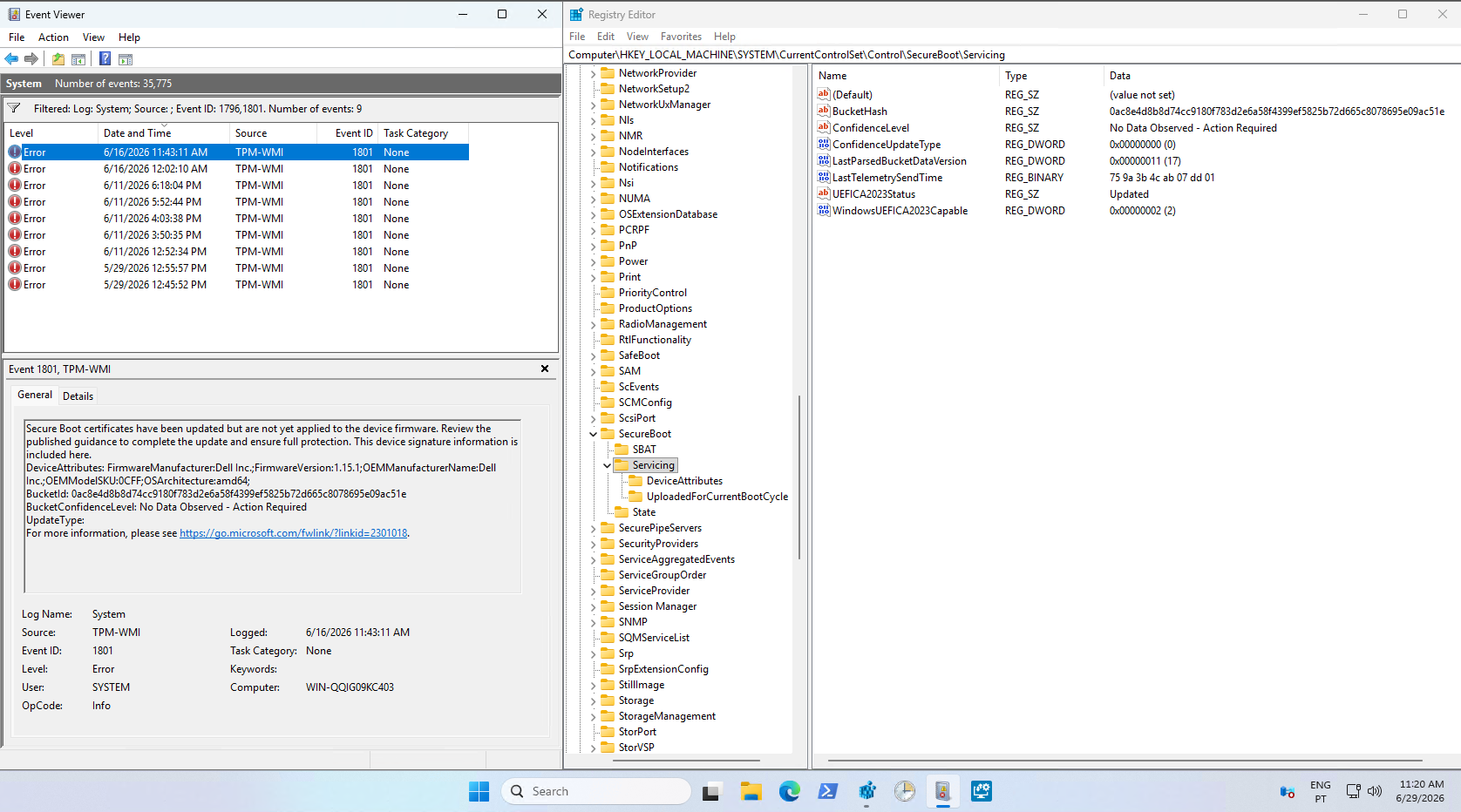Expand the NetworkProvider registry key

pyautogui.click(x=594, y=73)
